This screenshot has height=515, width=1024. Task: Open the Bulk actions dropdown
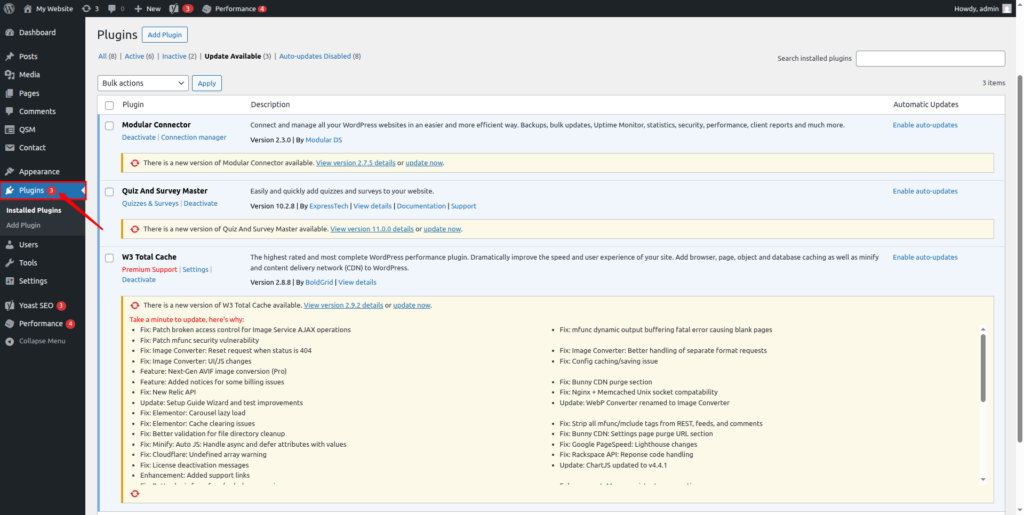(143, 84)
